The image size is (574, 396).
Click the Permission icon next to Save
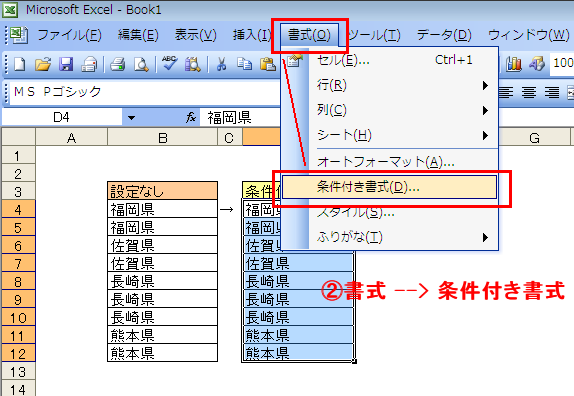point(89,64)
